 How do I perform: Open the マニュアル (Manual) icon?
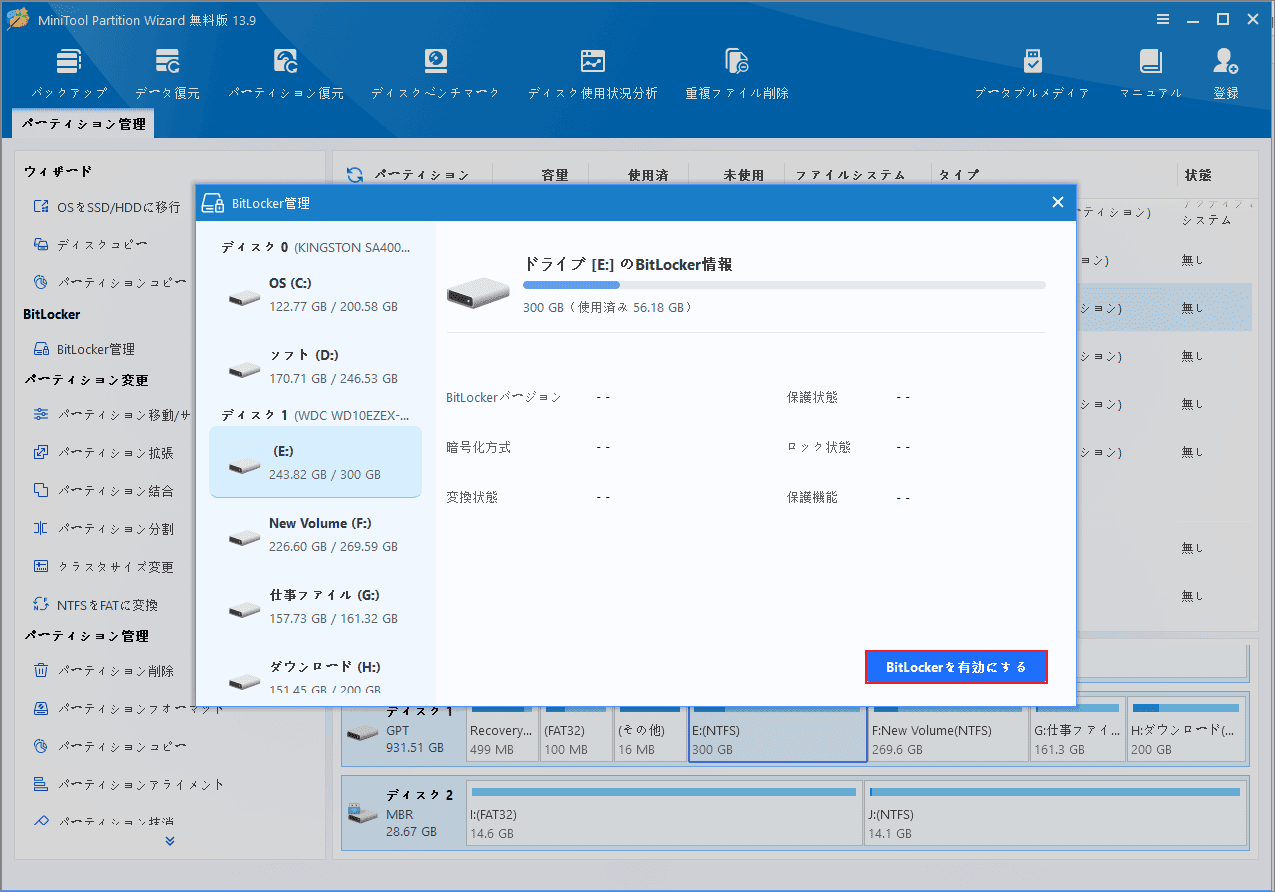point(1150,73)
